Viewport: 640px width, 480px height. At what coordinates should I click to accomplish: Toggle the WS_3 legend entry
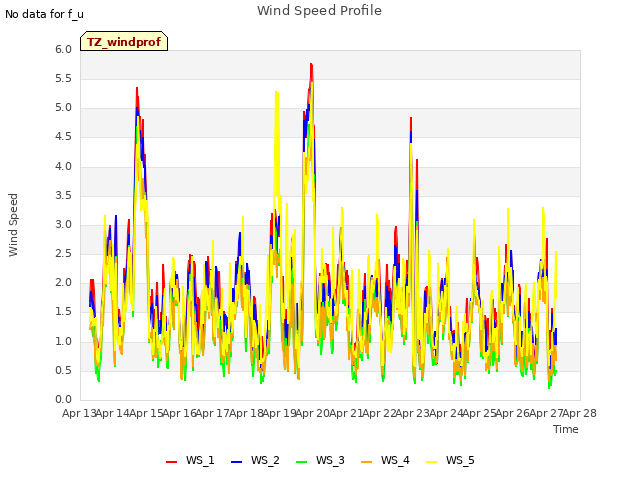click(320, 460)
